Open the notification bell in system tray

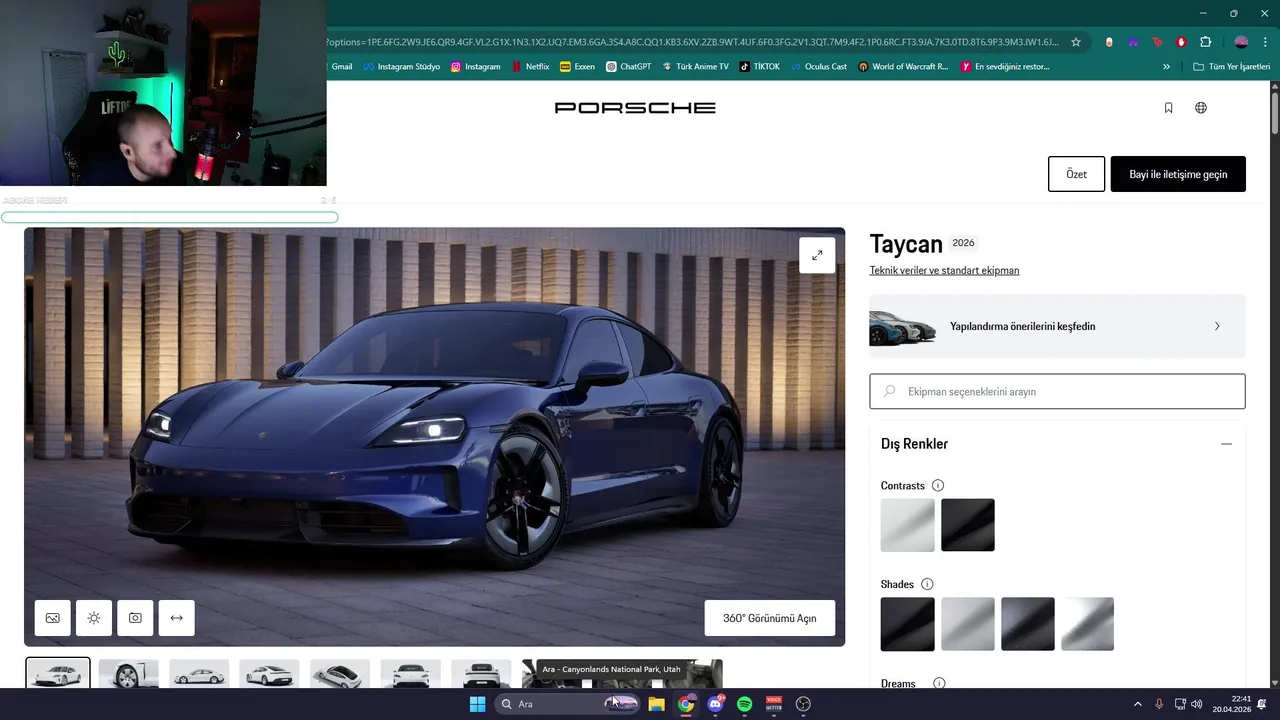coord(1261,704)
